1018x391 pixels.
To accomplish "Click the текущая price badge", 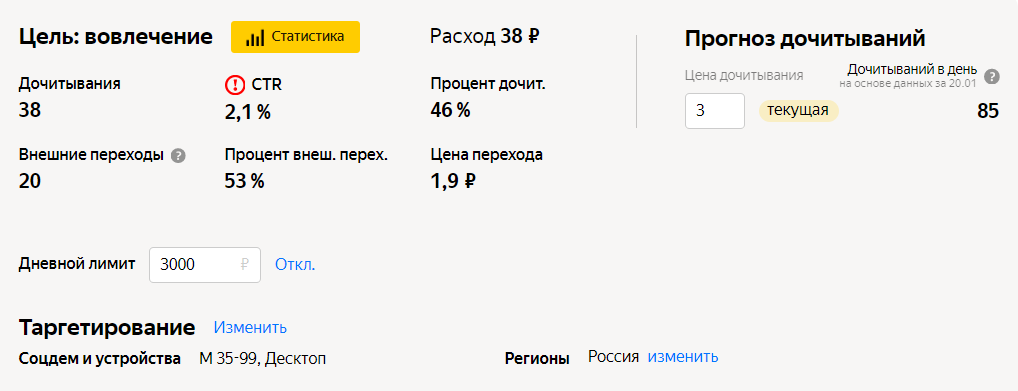I will coord(799,110).
